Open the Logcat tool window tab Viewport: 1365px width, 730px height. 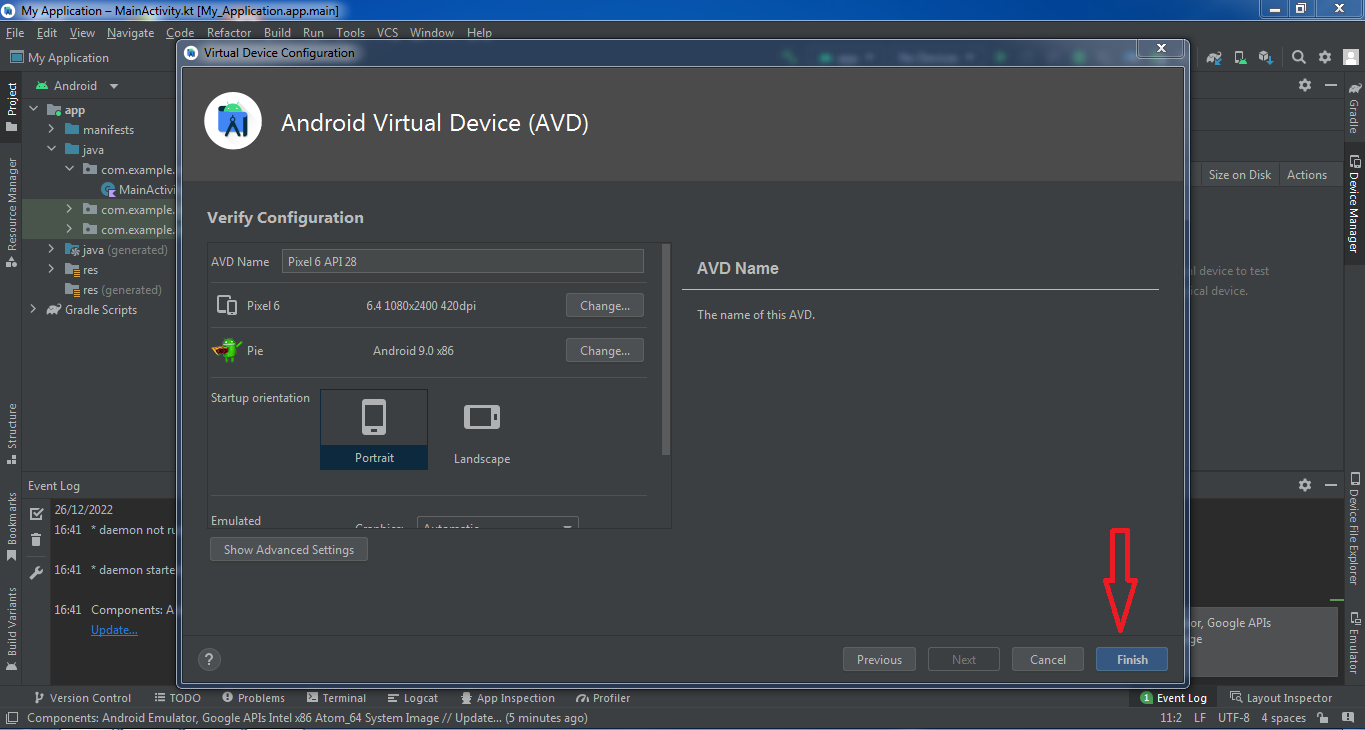(412, 698)
